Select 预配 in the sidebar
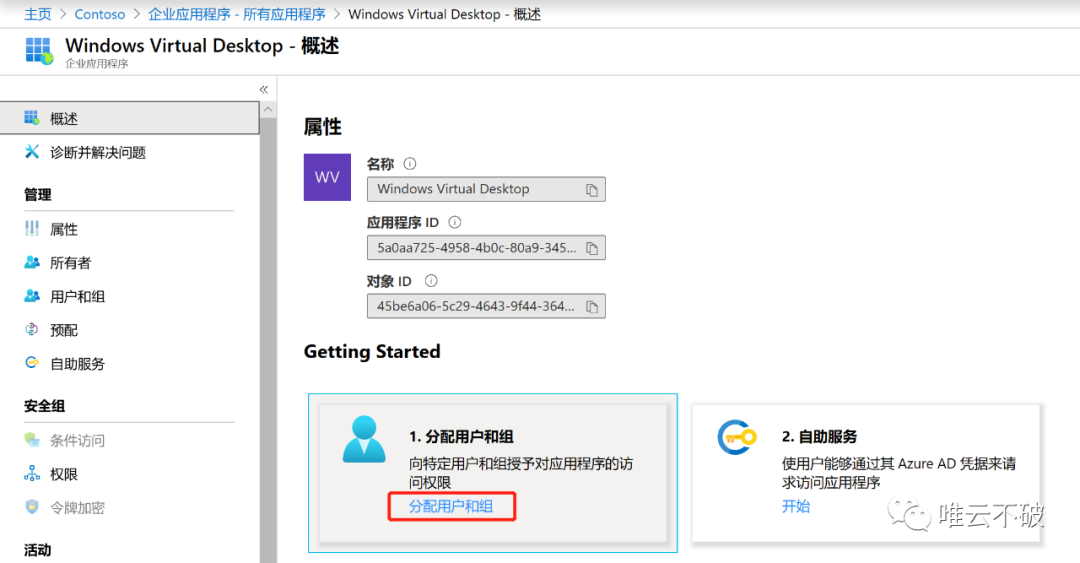Image resolution: width=1080 pixels, height=563 pixels. pos(63,331)
